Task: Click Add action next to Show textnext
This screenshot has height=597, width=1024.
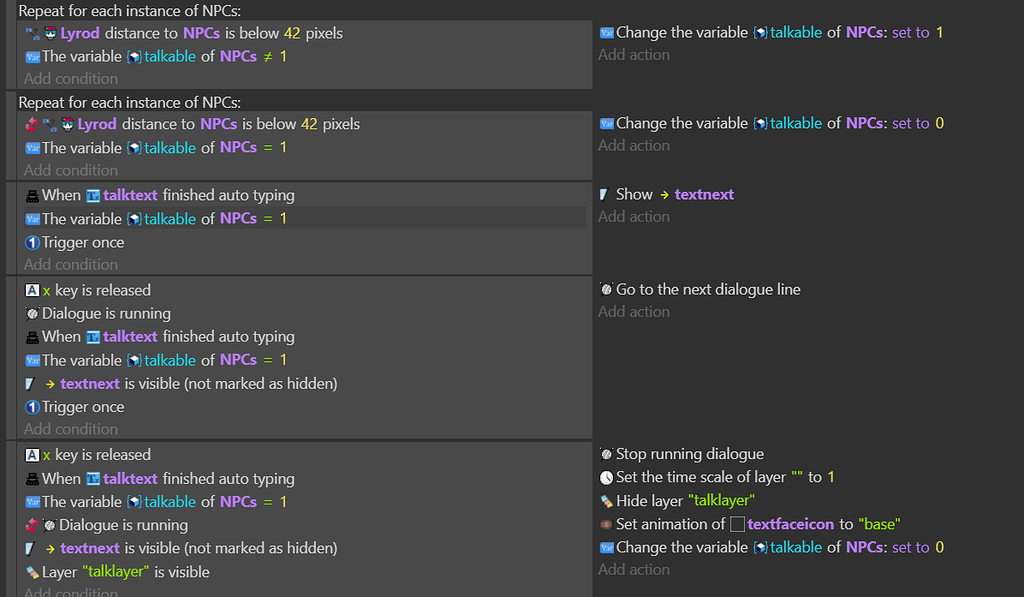Action: [633, 217]
